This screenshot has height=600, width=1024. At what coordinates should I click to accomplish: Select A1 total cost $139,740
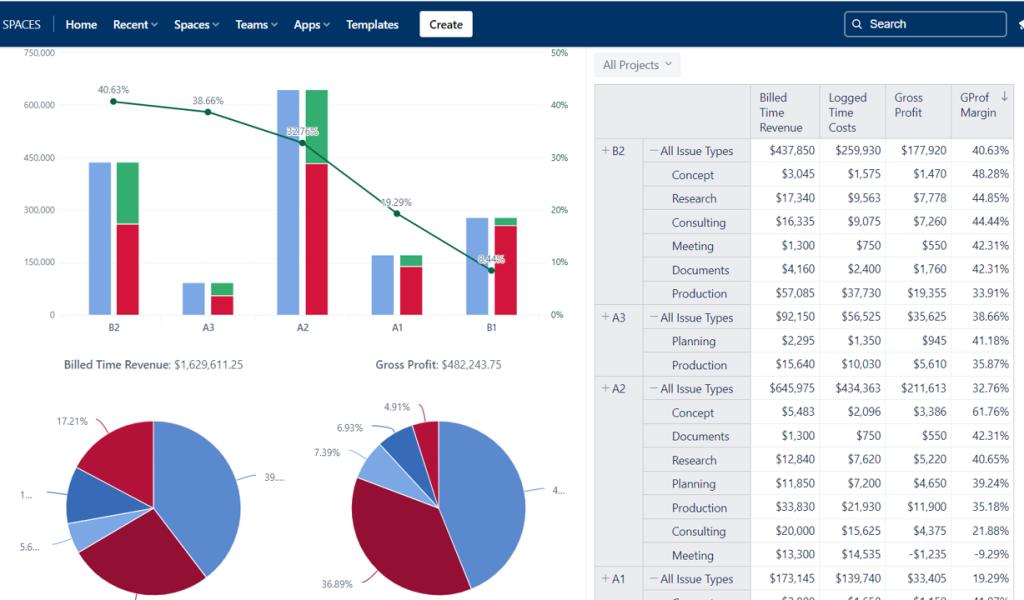(x=852, y=578)
